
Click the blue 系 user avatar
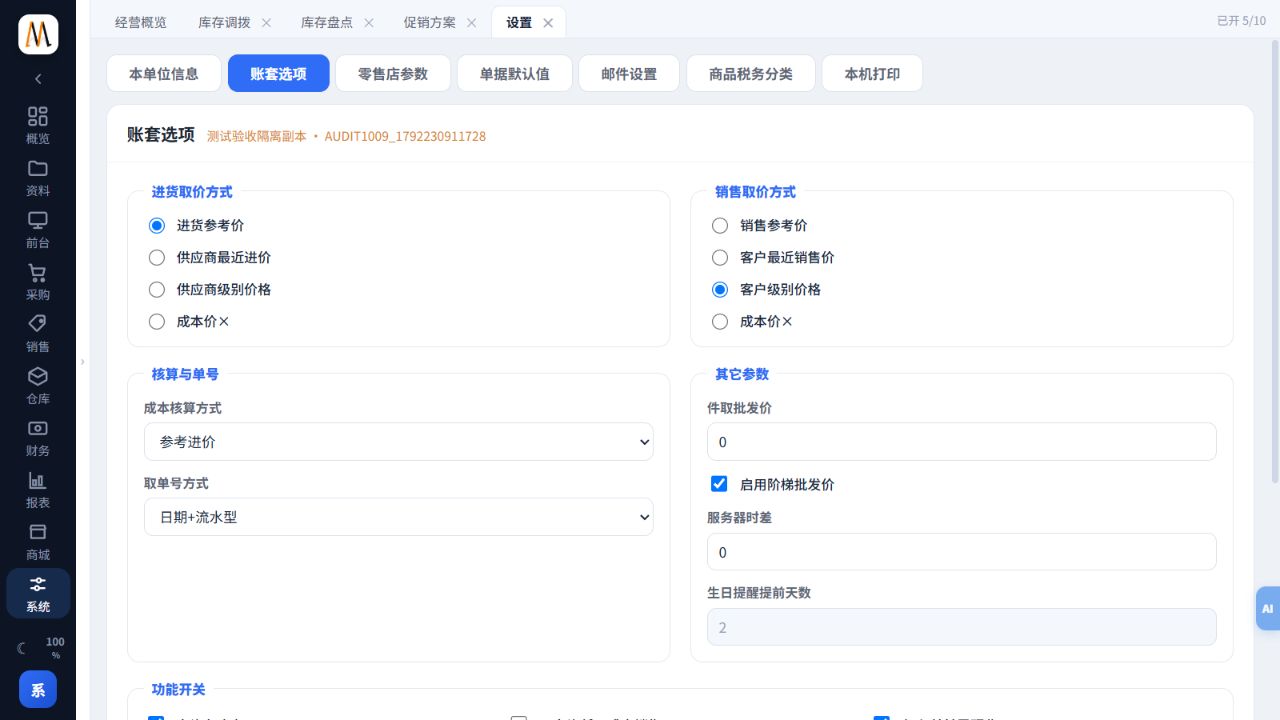point(38,689)
